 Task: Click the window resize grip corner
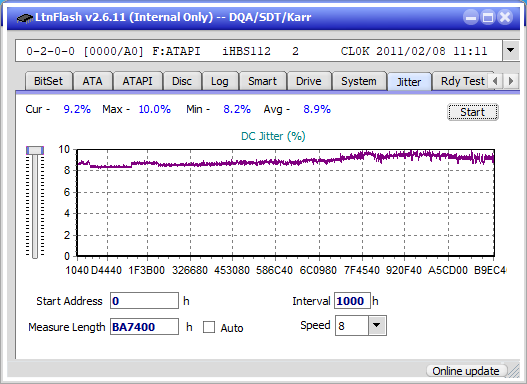pos(514,371)
